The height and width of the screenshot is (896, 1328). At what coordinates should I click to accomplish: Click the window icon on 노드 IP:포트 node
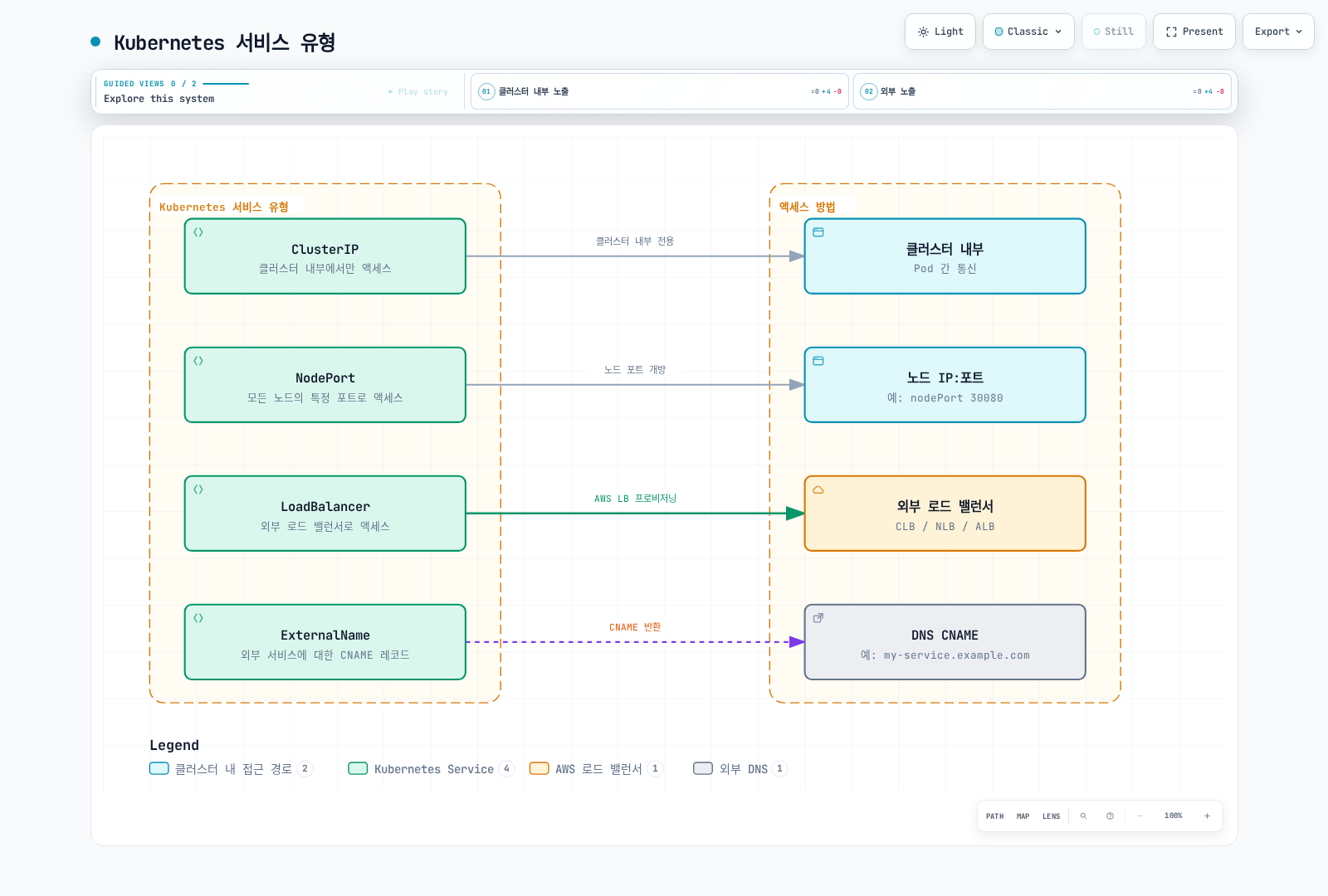(x=818, y=361)
